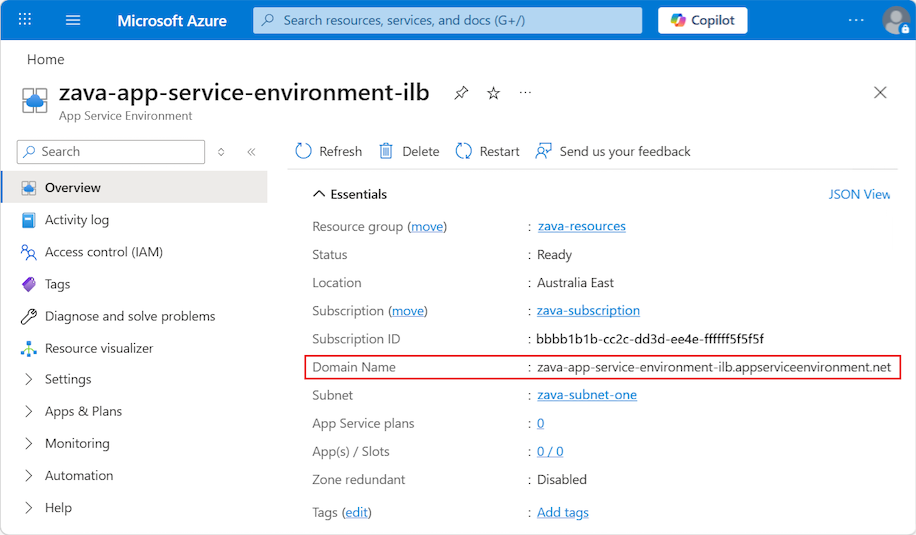916x535 pixels.
Task: Open zava-subnet-one subnet link
Action: 587,395
